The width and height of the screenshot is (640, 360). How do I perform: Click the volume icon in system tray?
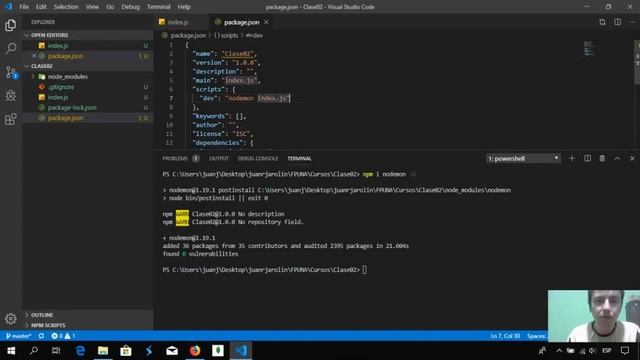pyautogui.click(x=592, y=351)
